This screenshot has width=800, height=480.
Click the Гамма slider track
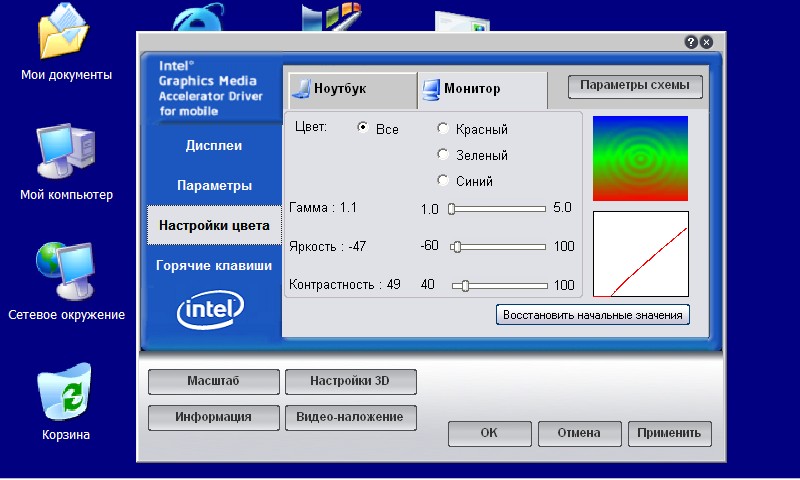point(498,209)
